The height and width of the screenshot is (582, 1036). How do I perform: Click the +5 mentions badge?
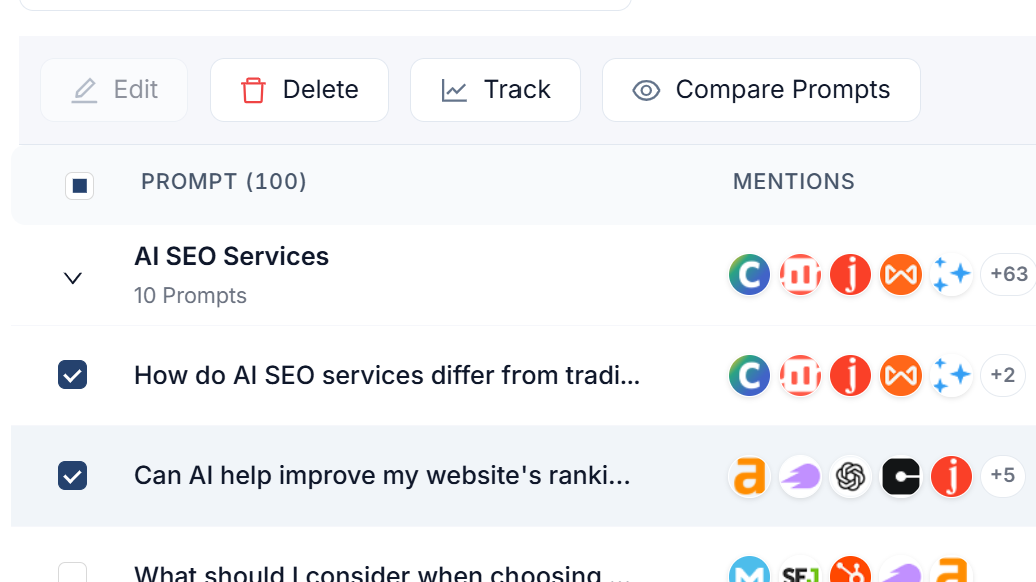(x=1002, y=476)
